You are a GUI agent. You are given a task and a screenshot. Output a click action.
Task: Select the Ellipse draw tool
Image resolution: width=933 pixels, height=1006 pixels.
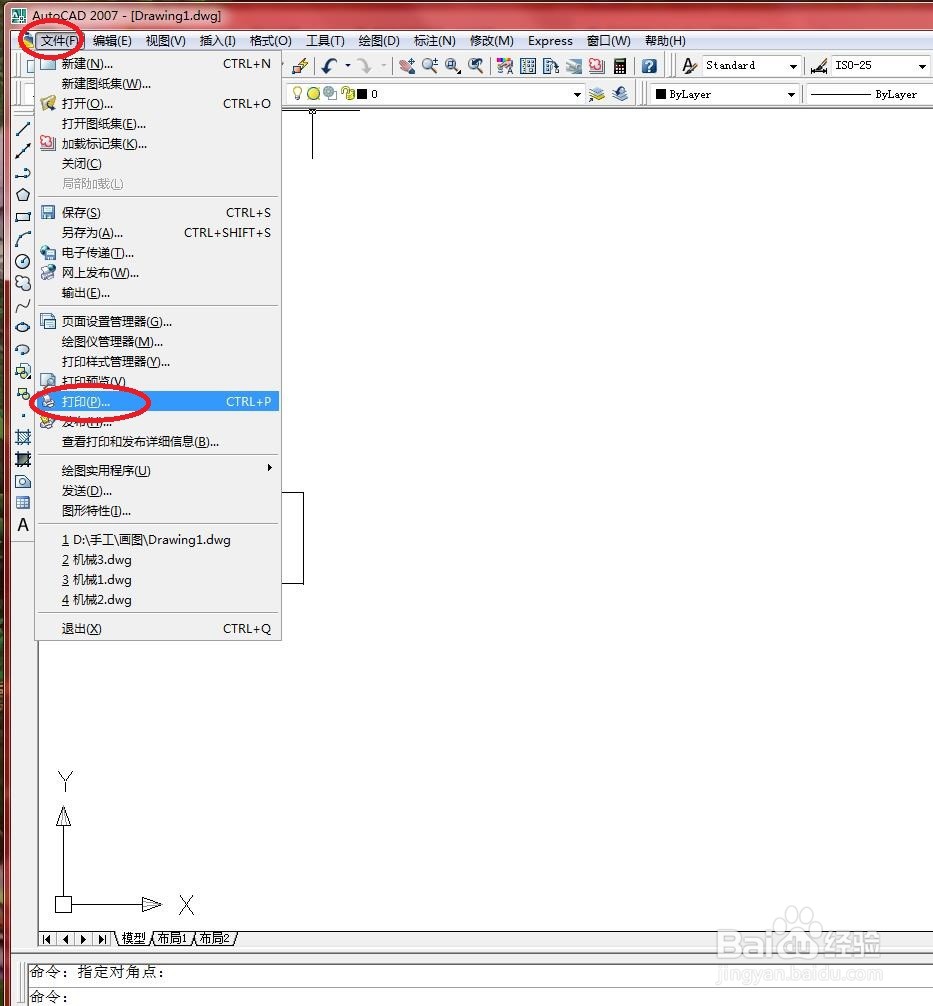click(22, 327)
